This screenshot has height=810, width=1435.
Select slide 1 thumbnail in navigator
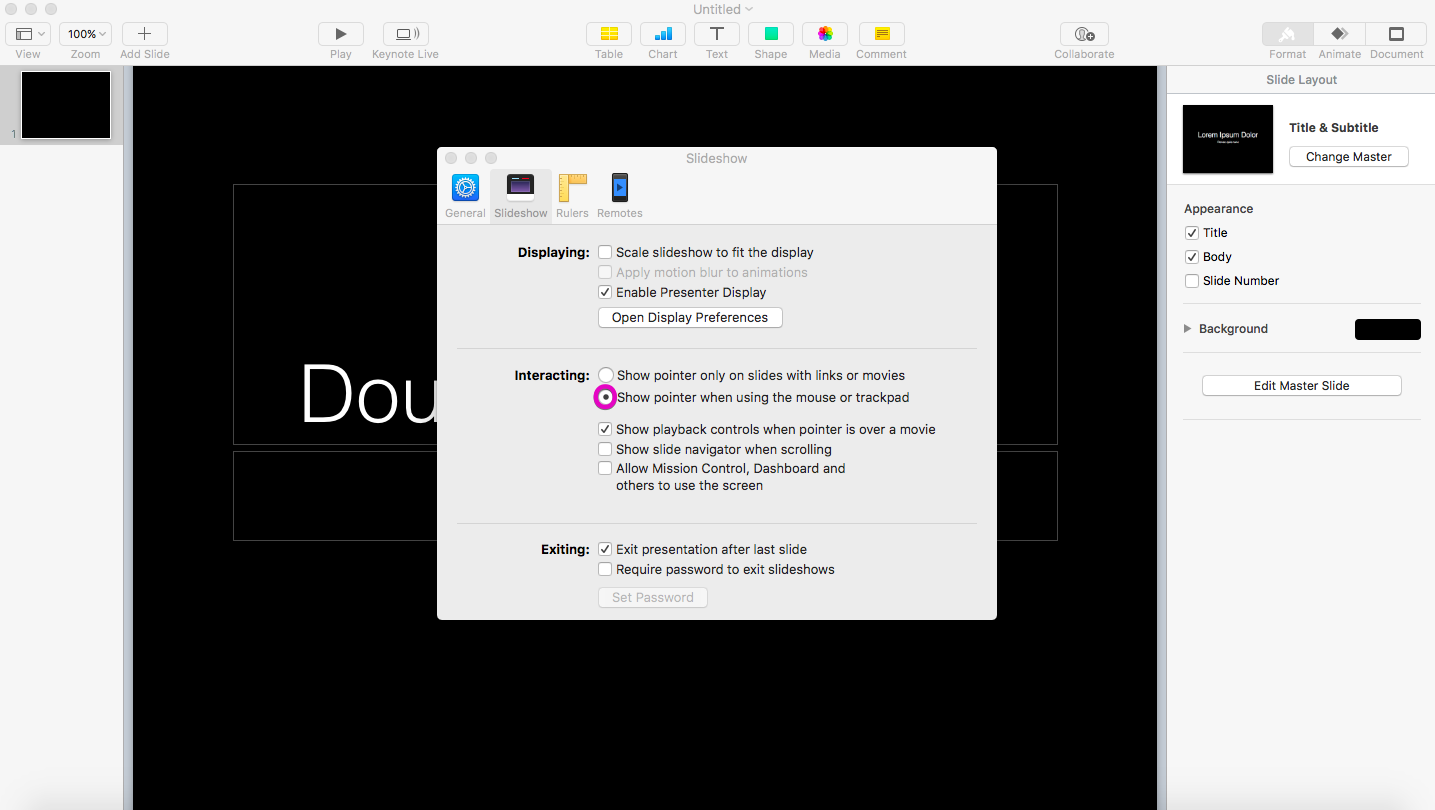66,105
